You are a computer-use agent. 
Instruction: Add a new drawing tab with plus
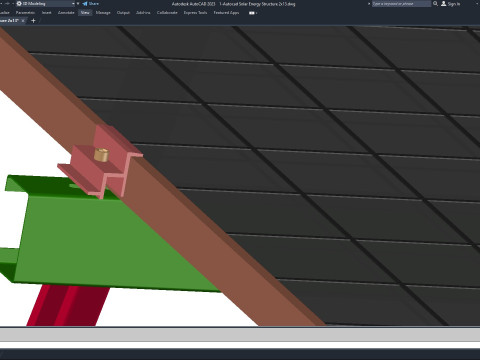point(33,21)
